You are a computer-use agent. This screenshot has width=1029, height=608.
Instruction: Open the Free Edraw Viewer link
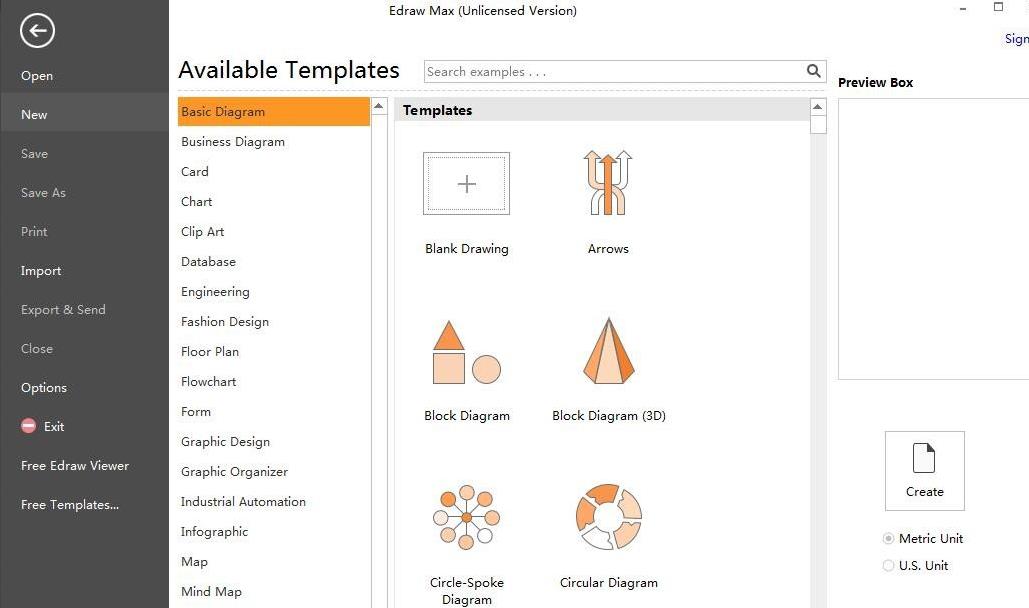75,466
